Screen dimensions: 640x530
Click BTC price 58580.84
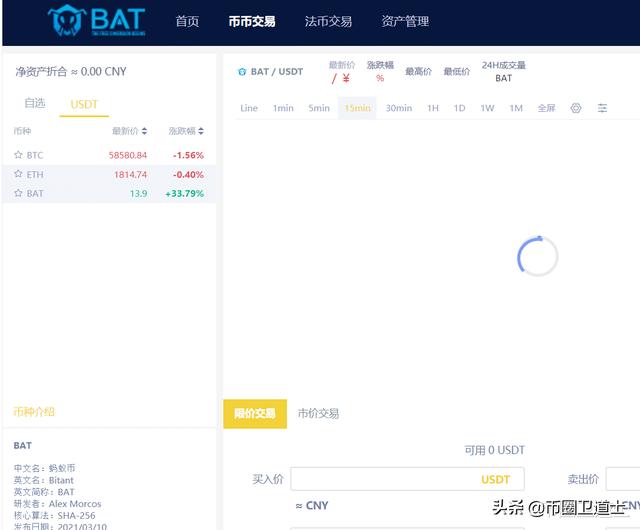coord(128,155)
